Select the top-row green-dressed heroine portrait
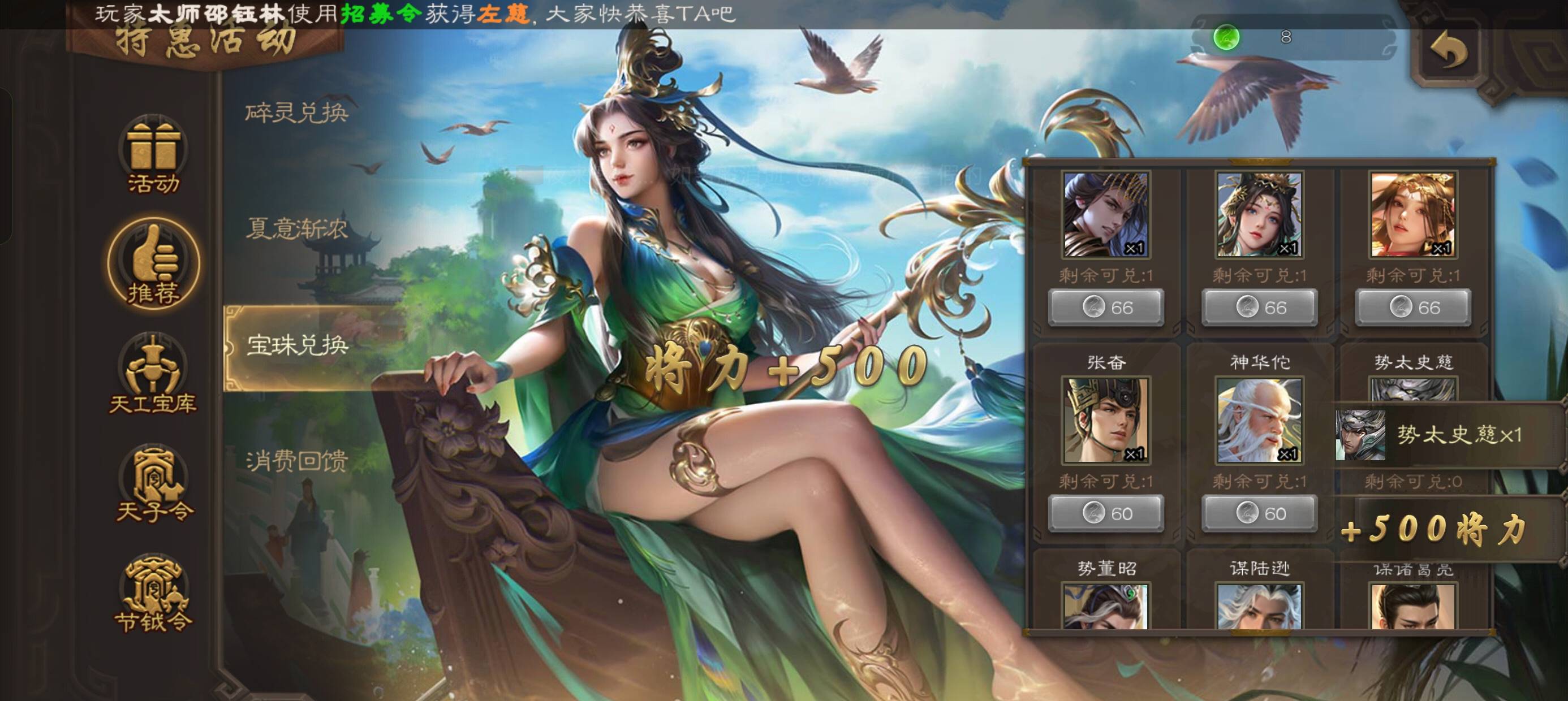 click(1259, 214)
